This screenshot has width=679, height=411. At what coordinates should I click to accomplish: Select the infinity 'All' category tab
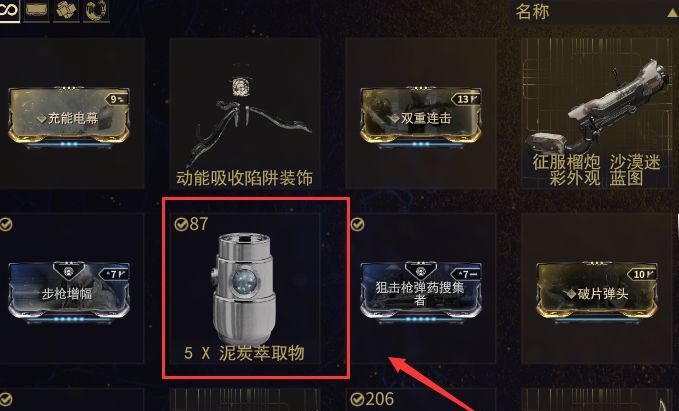pyautogui.click(x=9, y=10)
